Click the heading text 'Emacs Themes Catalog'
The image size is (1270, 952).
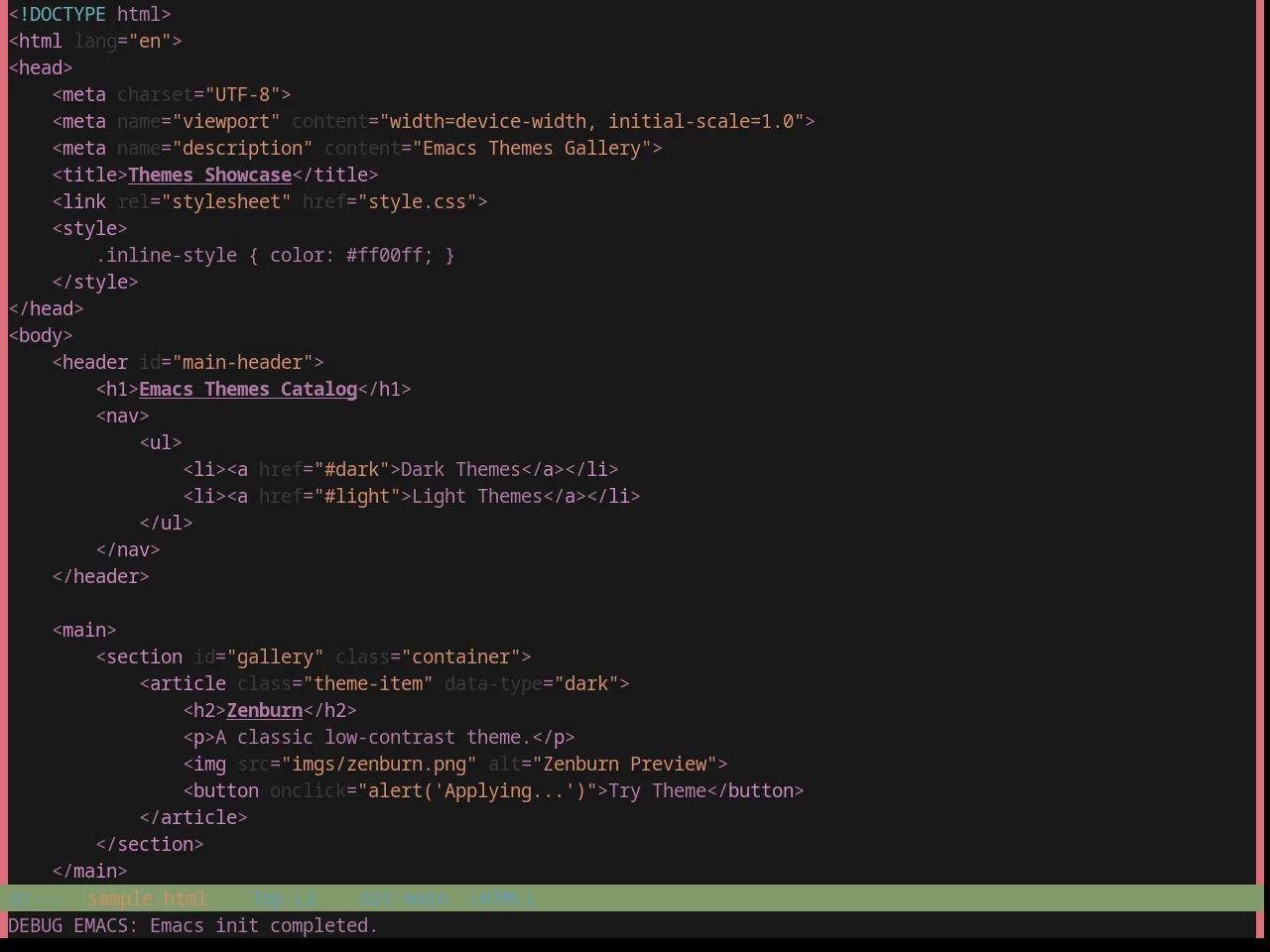[x=248, y=389]
